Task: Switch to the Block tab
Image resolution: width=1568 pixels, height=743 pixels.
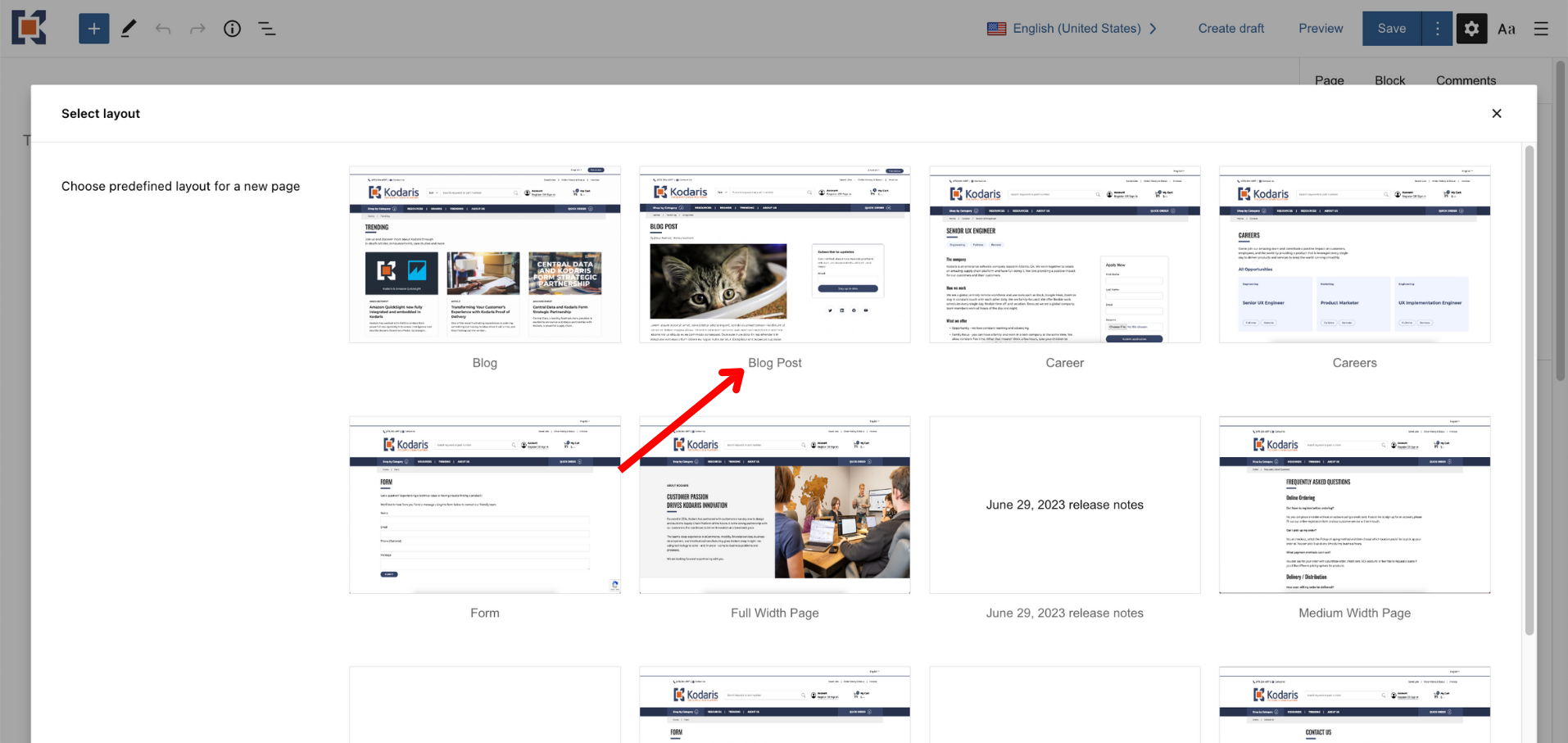Action: tap(1390, 80)
